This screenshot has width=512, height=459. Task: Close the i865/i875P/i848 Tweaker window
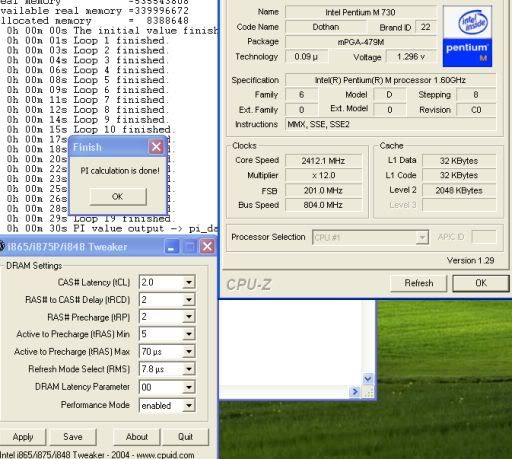207,247
